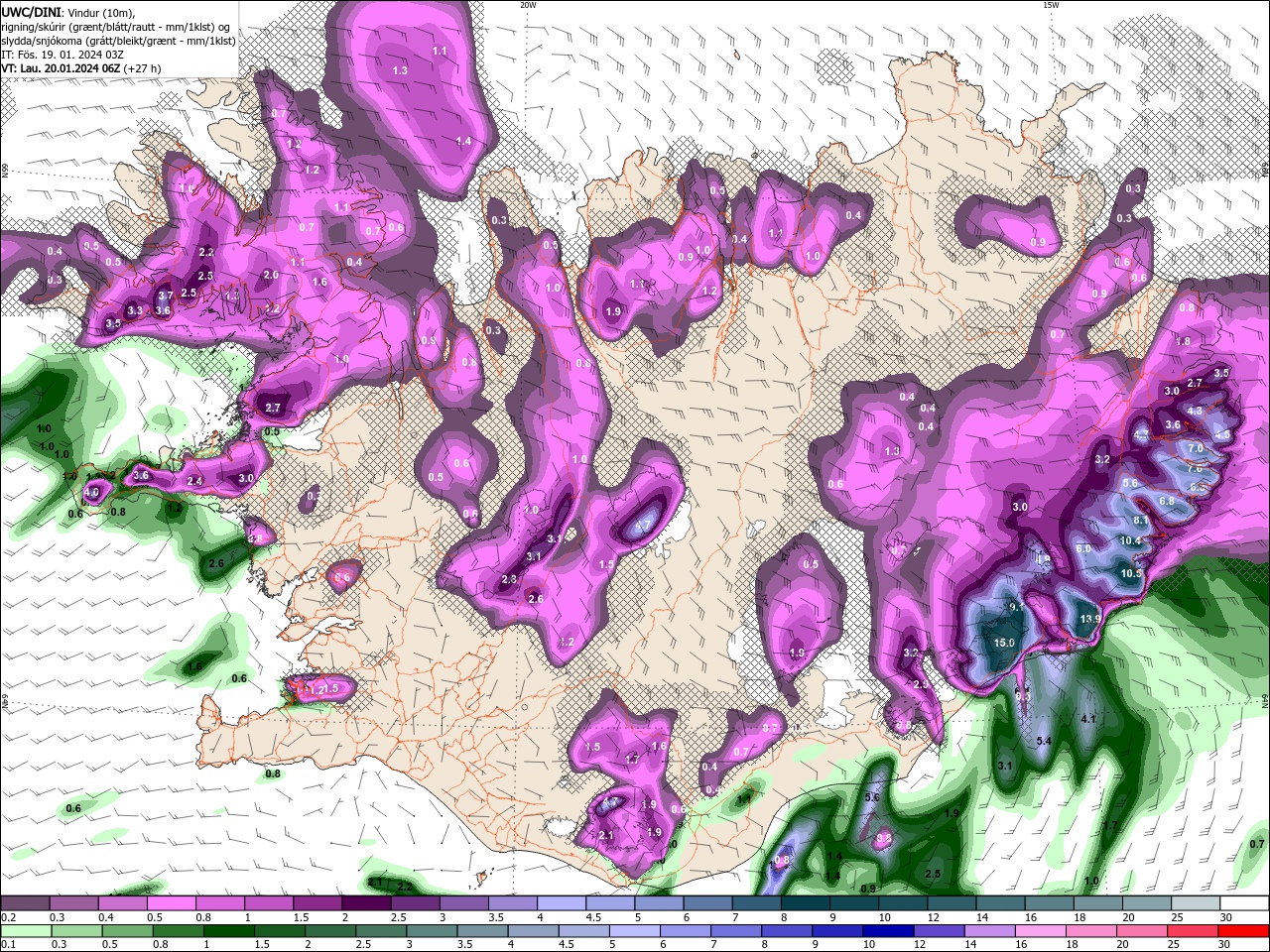The height and width of the screenshot is (952, 1270).
Task: Click dark blue rain swatch between 10 and 12
Action: (887, 930)
